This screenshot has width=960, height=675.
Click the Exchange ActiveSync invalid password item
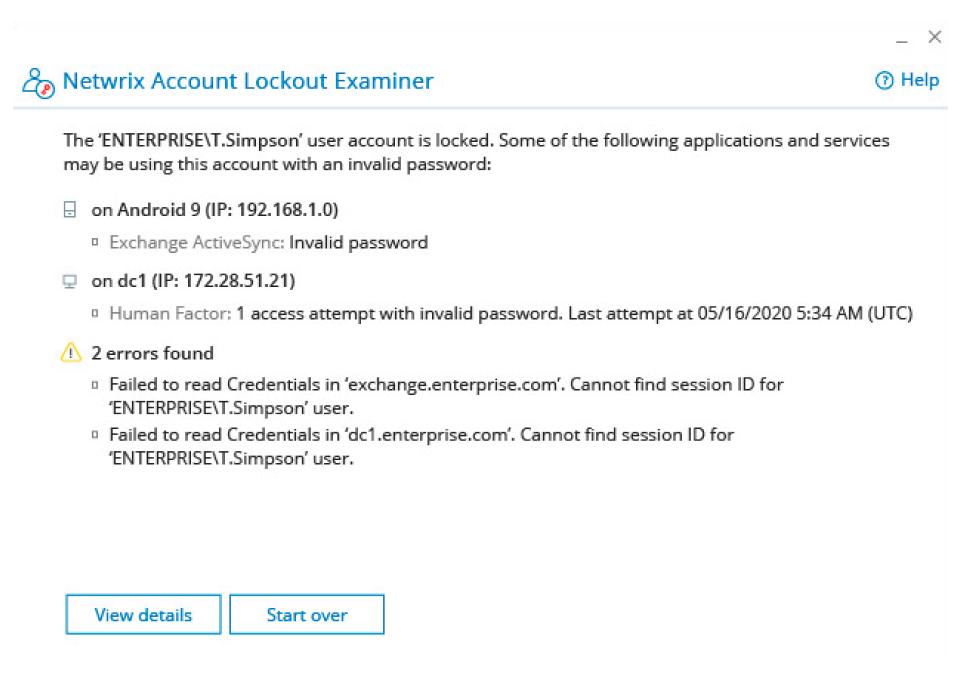click(x=268, y=243)
